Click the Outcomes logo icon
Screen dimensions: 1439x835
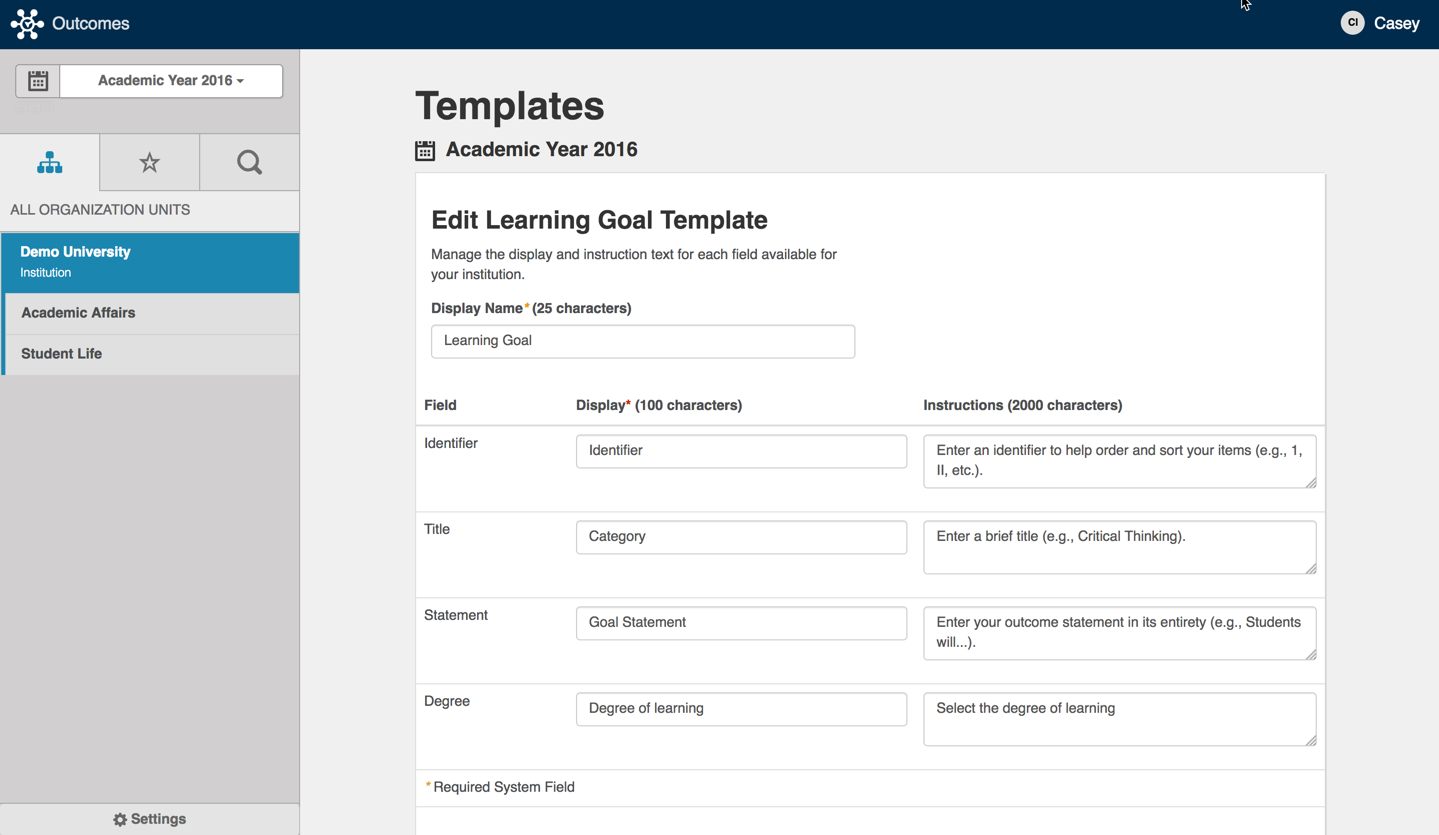27,24
